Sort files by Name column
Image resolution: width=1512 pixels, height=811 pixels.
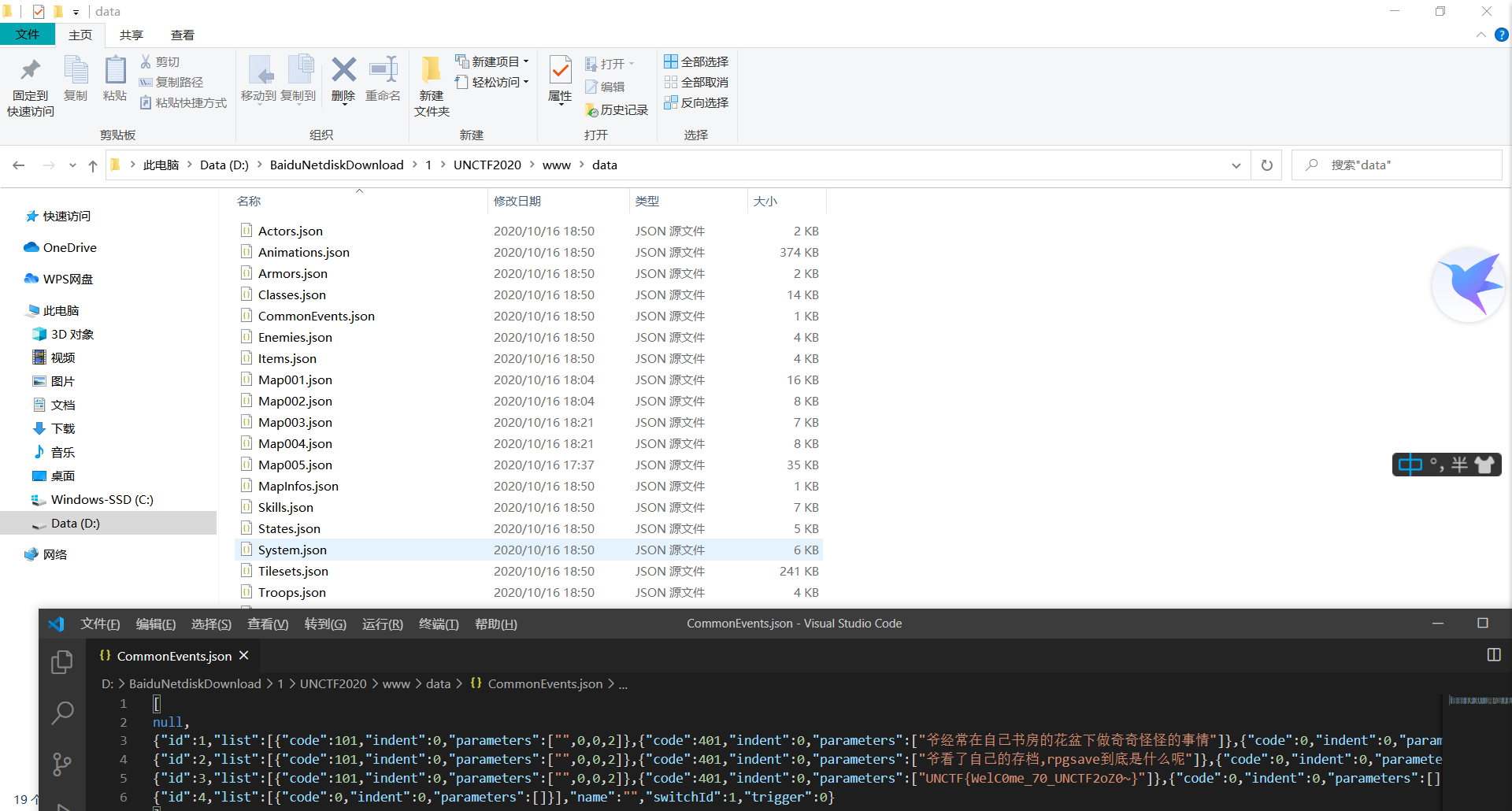pos(249,202)
